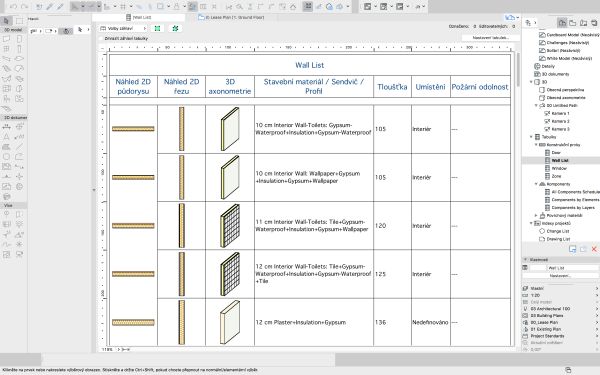Open the 'Zone' schedule in Navigator
Screen dimensions: 600x375
[556, 176]
